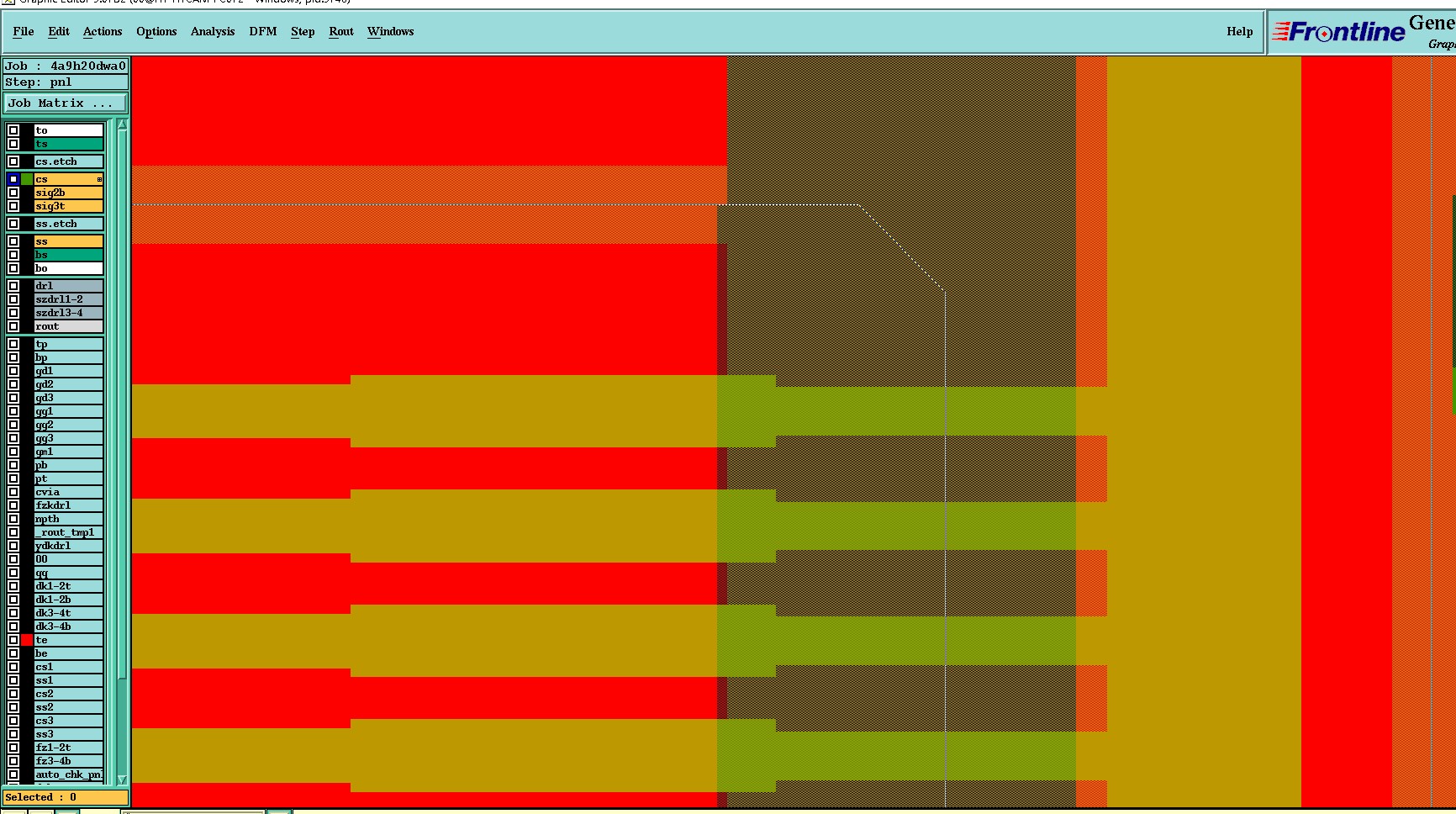The height and width of the screenshot is (814, 1456).
Task: Open the Windows menu
Action: click(x=391, y=32)
